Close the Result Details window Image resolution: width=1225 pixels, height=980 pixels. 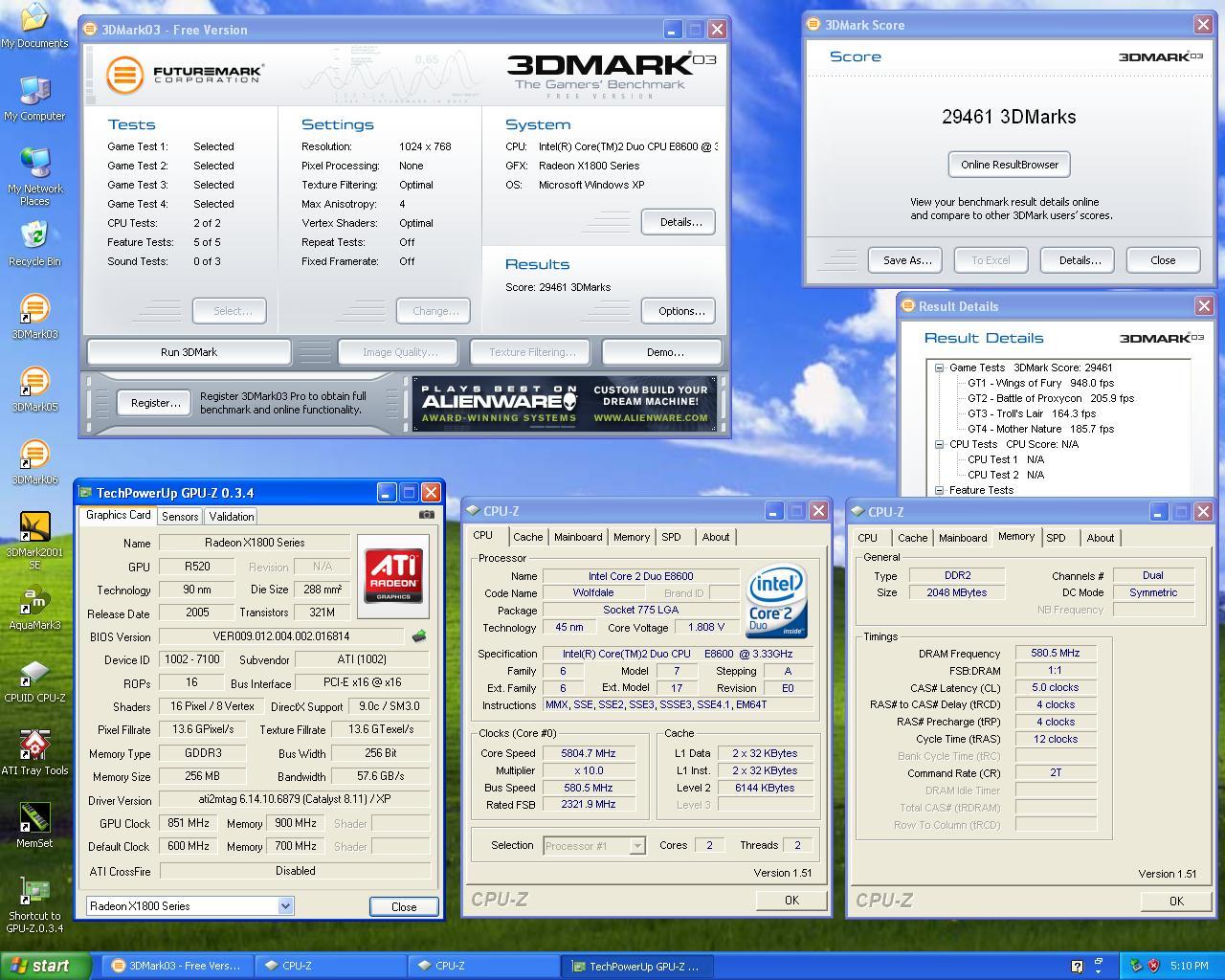(x=1203, y=305)
